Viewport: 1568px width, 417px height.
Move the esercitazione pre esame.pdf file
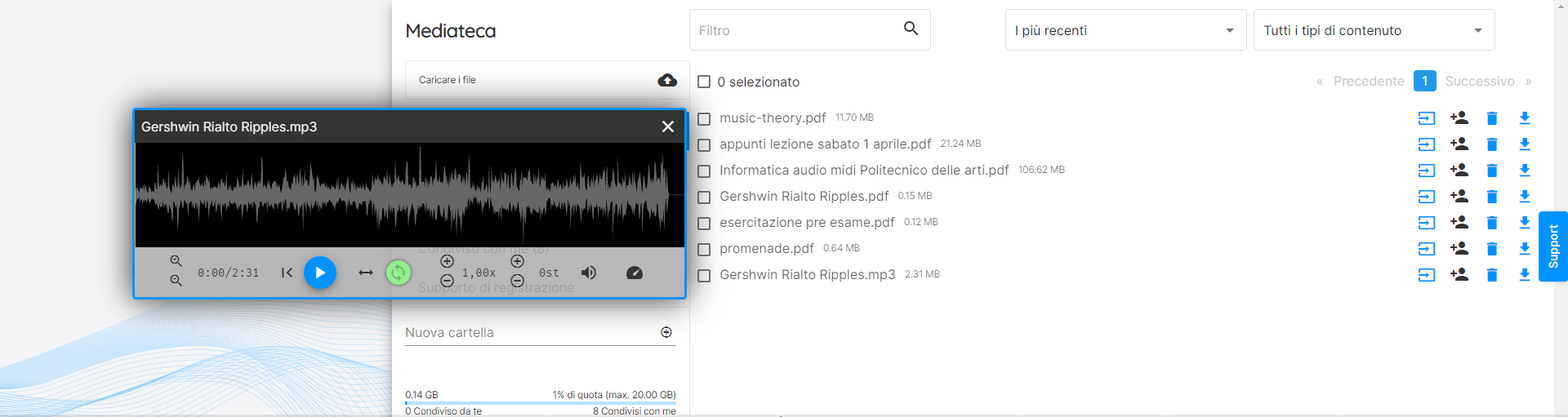tap(1427, 223)
